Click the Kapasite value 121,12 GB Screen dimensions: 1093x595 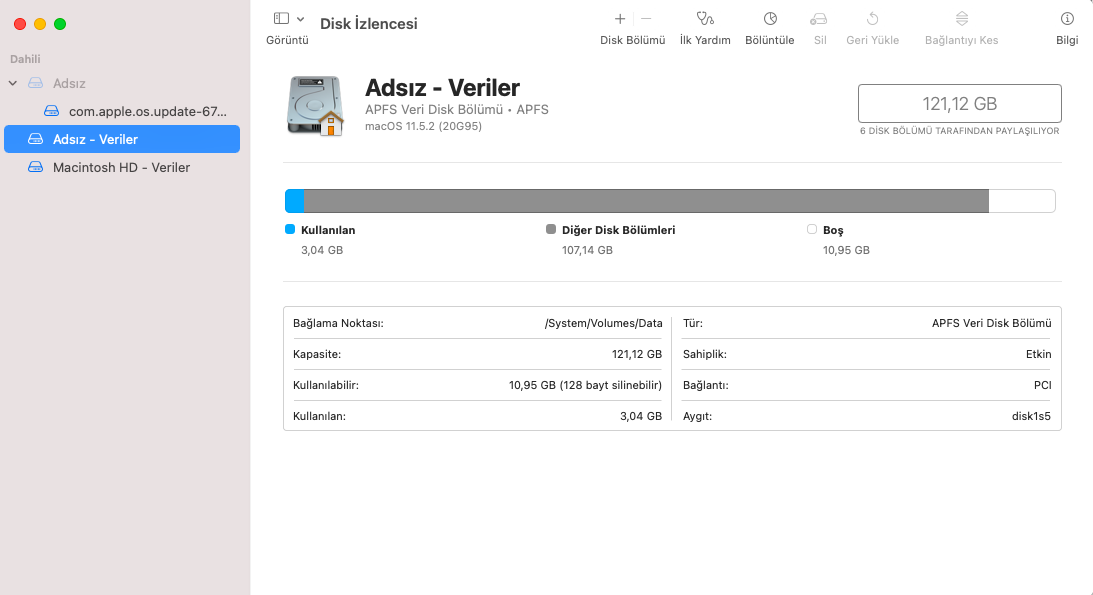click(637, 354)
